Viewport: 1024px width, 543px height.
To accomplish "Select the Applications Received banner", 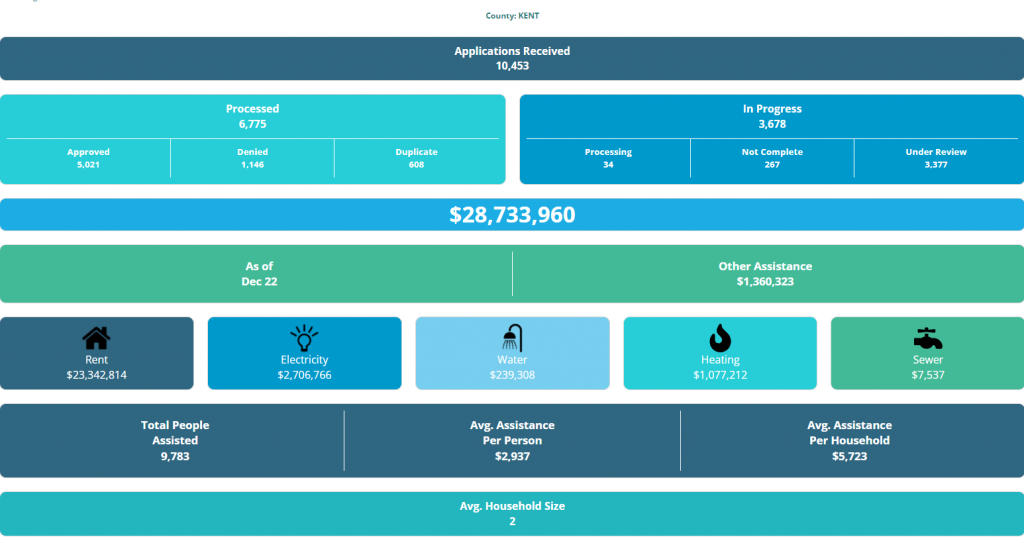I will (512, 58).
